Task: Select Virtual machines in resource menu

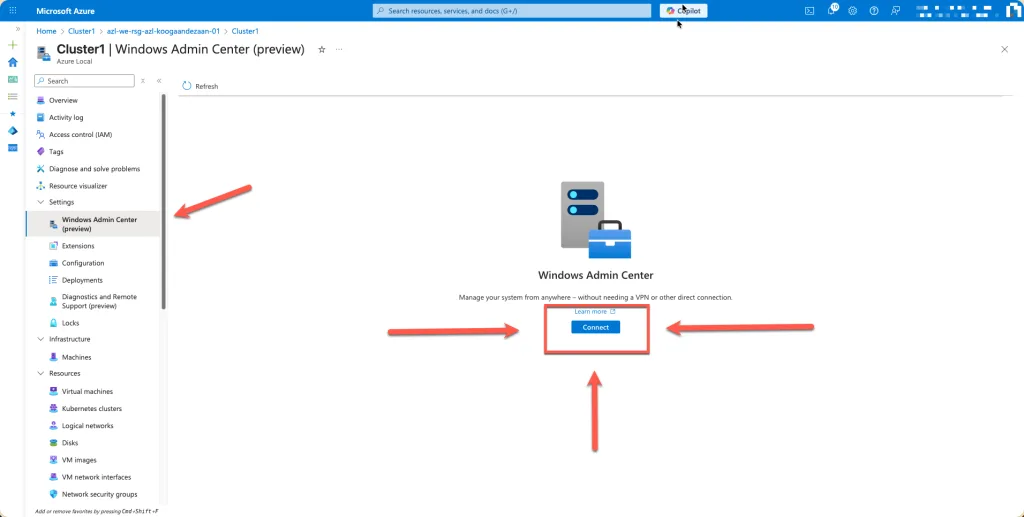Action: point(87,392)
